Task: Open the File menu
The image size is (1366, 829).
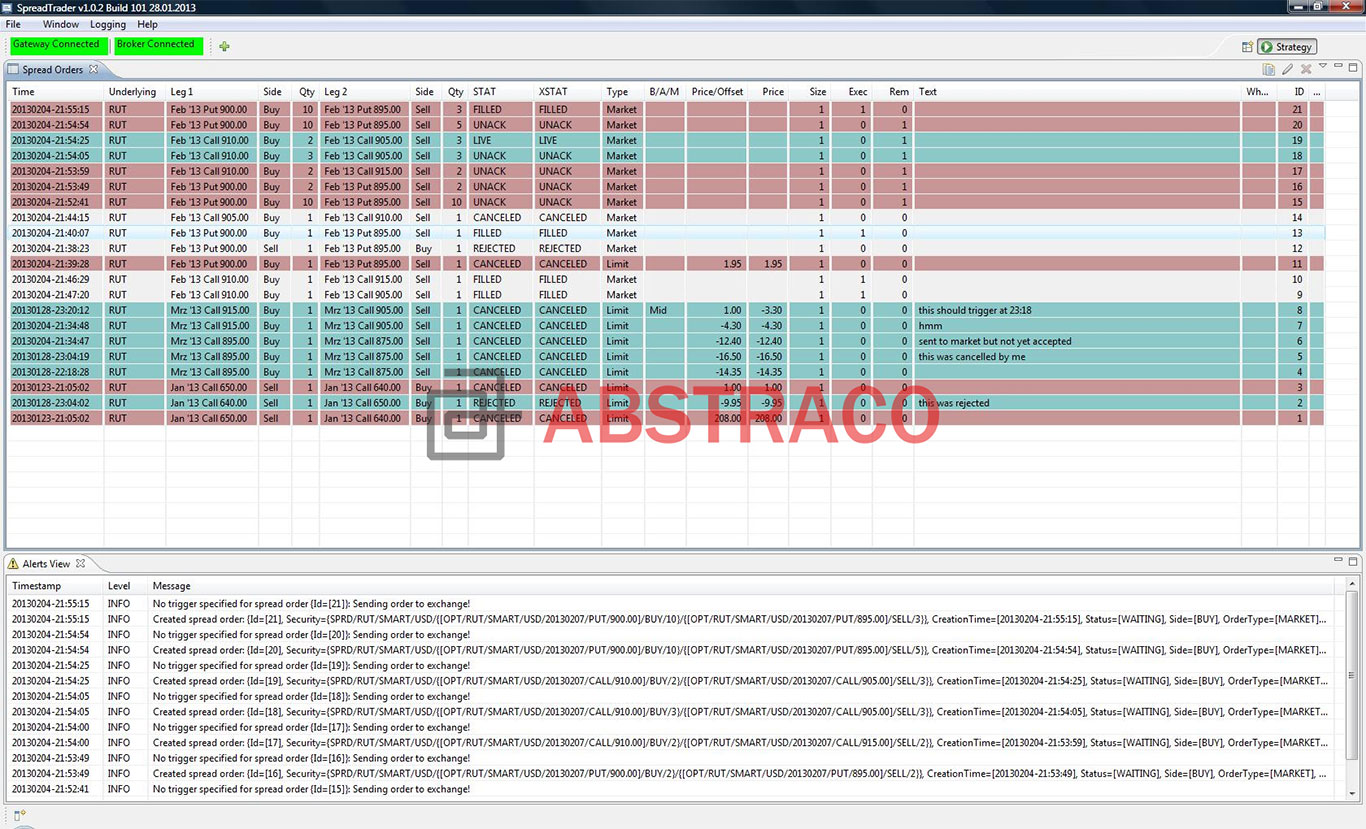Action: coord(12,24)
